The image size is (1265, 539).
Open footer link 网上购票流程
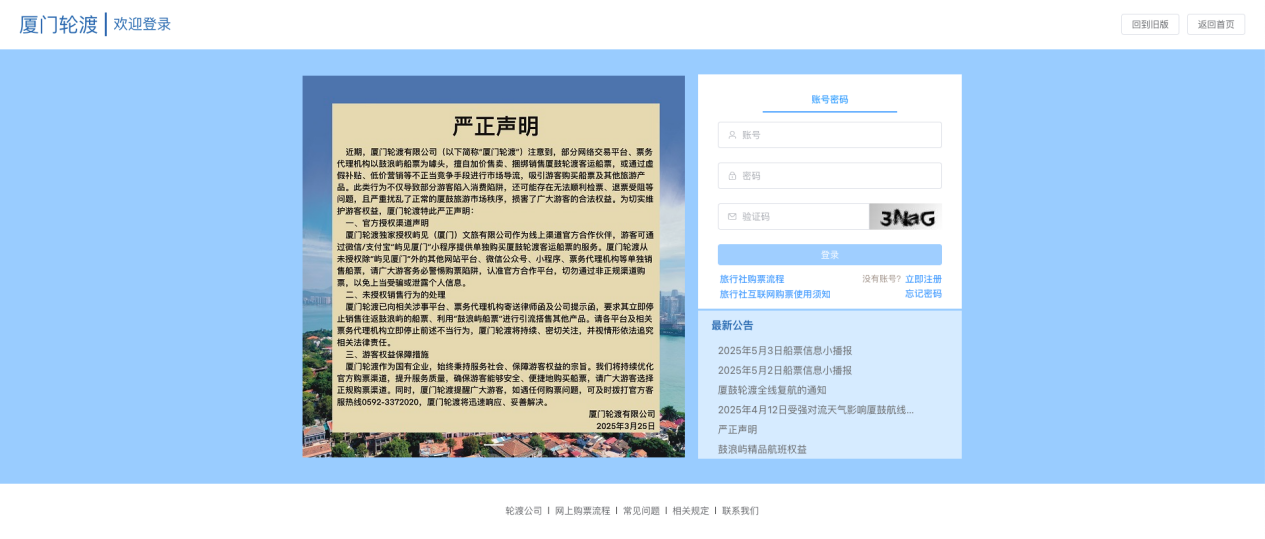click(x=582, y=511)
